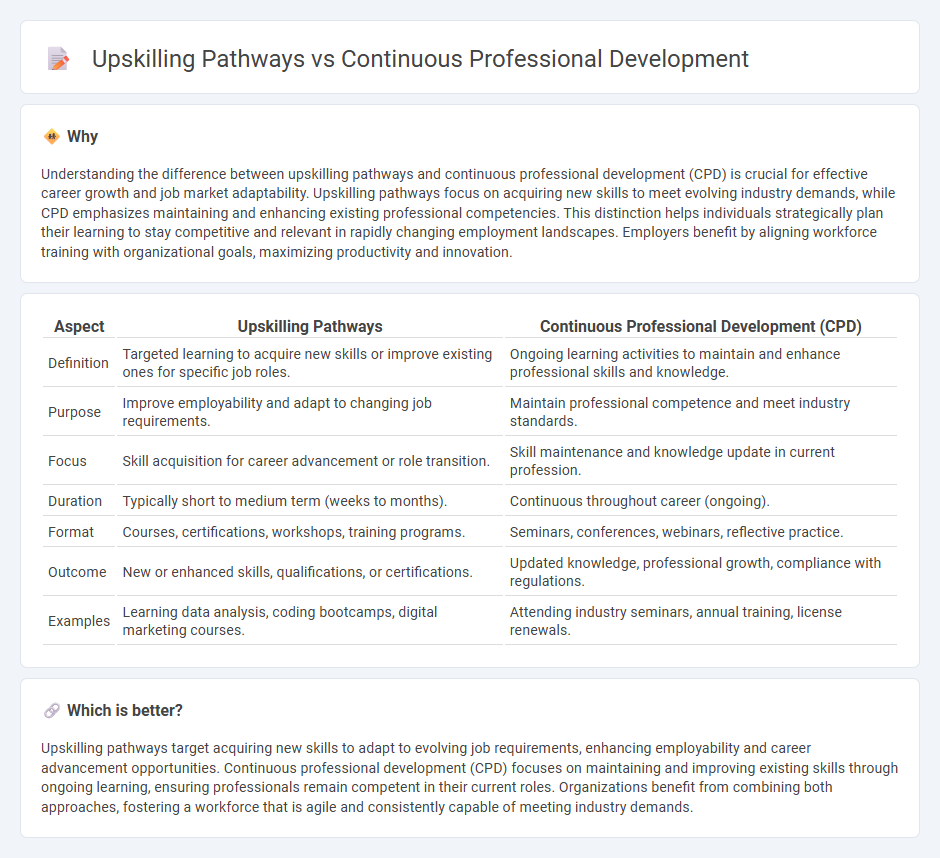The image size is (940, 858).
Task: Click the cell Learning data analysis, coding bootcamps
Action: coord(310,621)
